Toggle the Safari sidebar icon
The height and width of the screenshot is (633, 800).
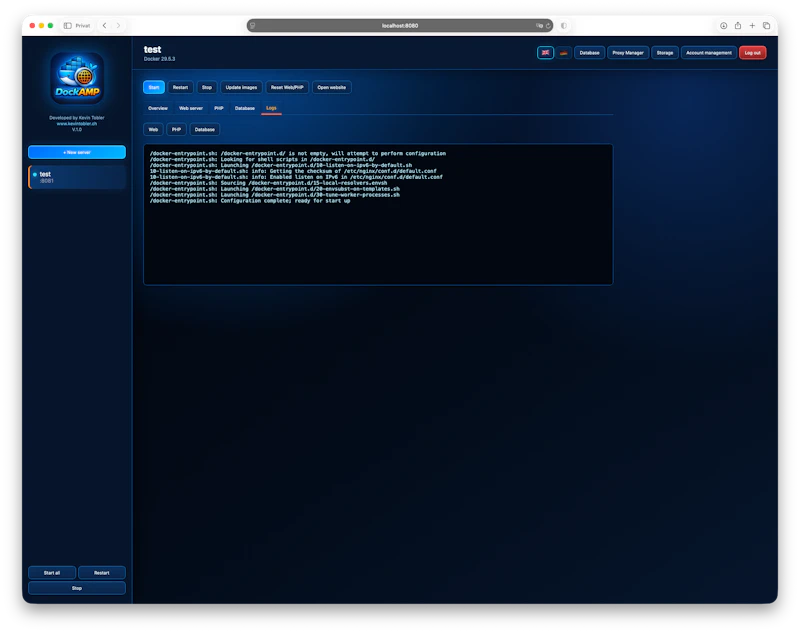tap(67, 26)
